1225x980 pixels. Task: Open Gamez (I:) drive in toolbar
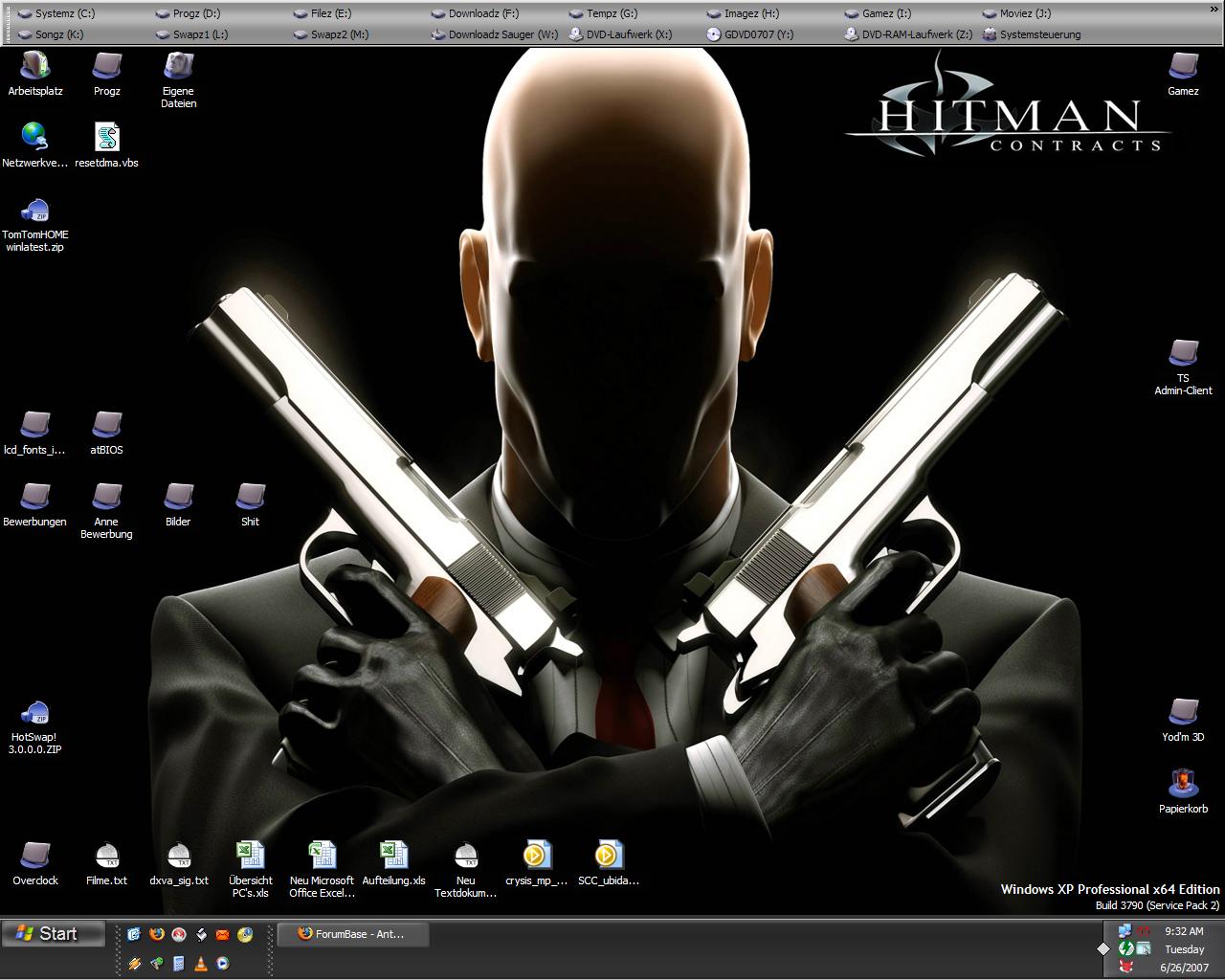coord(879,13)
